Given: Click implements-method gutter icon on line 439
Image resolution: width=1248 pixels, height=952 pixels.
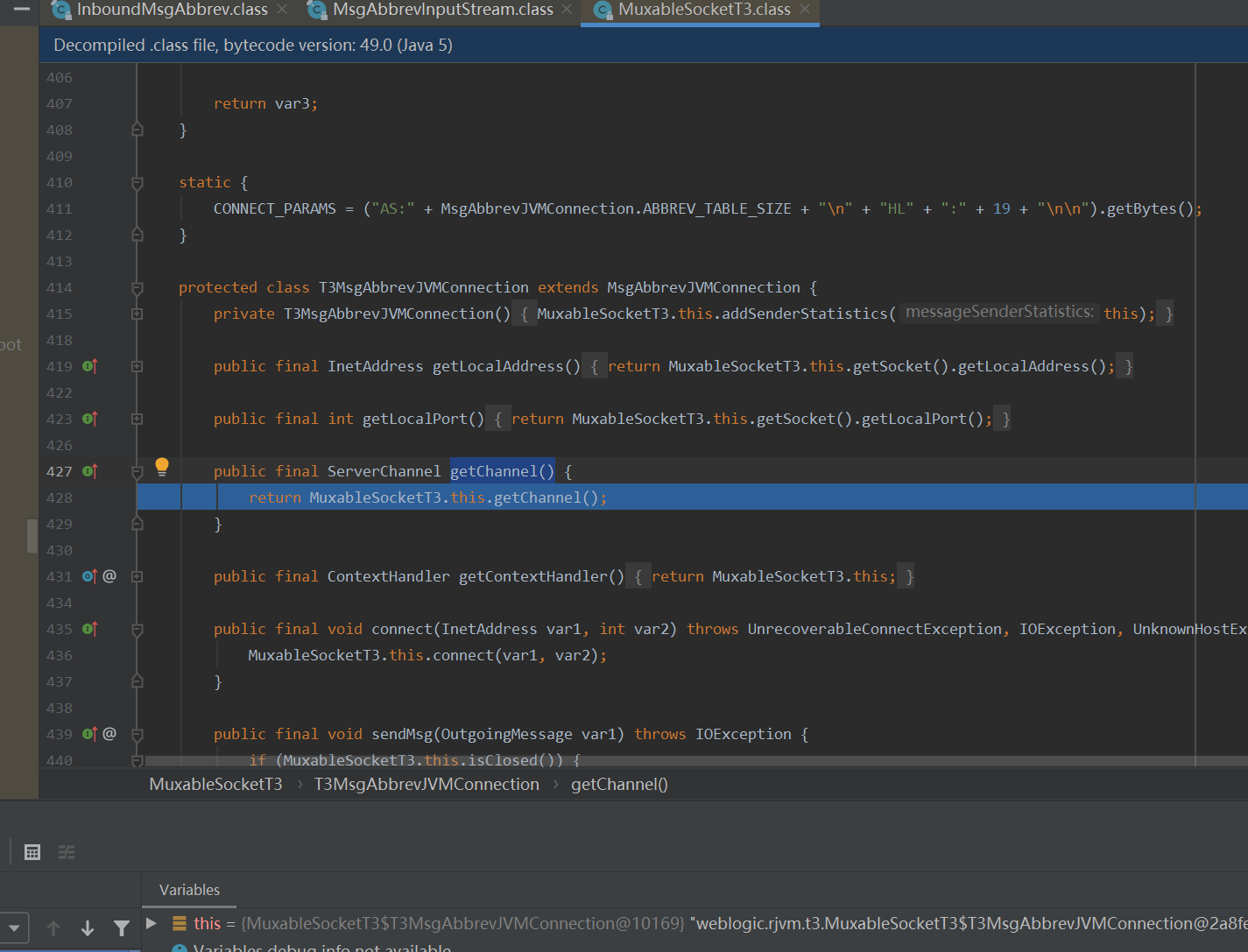Looking at the screenshot, I should (89, 734).
